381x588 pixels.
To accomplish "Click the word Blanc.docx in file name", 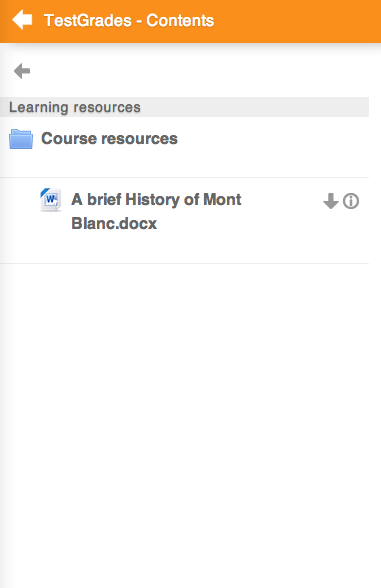I will pyautogui.click(x=114, y=224).
